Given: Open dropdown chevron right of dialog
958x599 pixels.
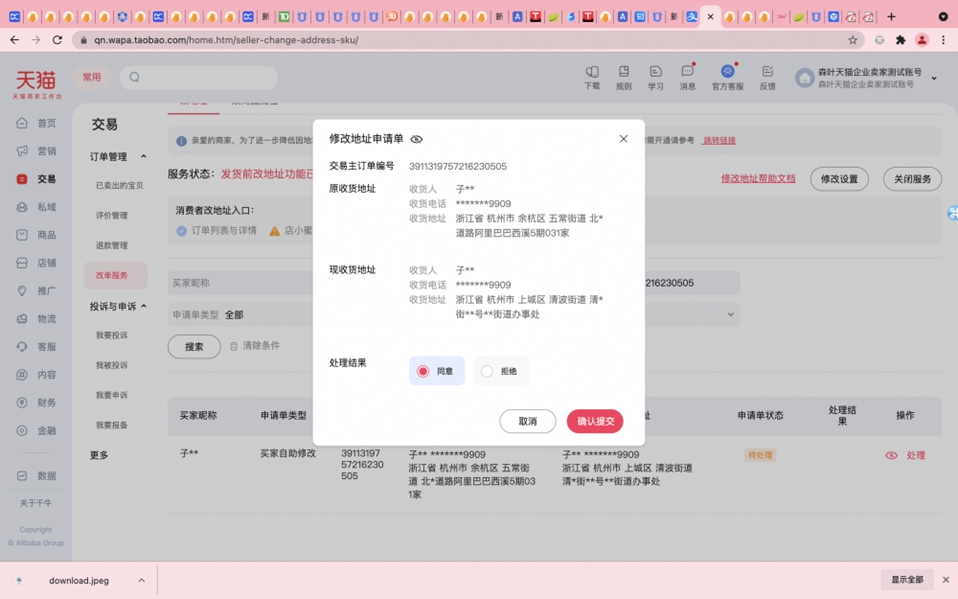Looking at the screenshot, I should click(730, 315).
